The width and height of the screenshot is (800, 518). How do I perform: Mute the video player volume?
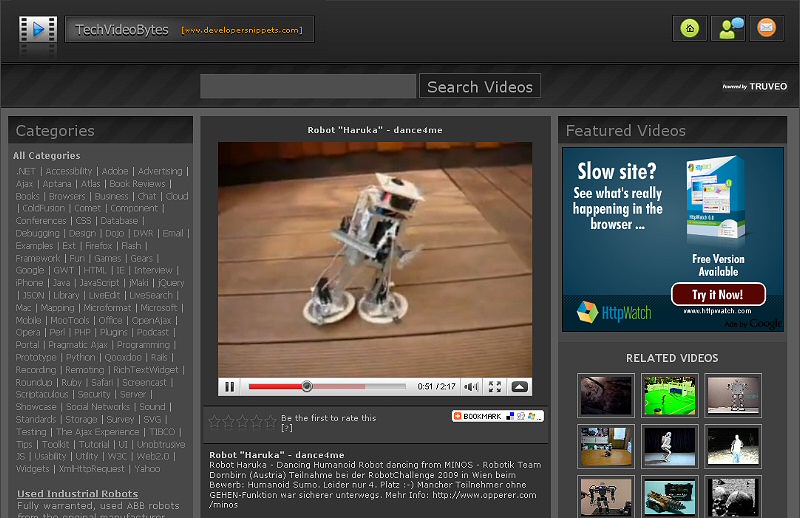(471, 386)
